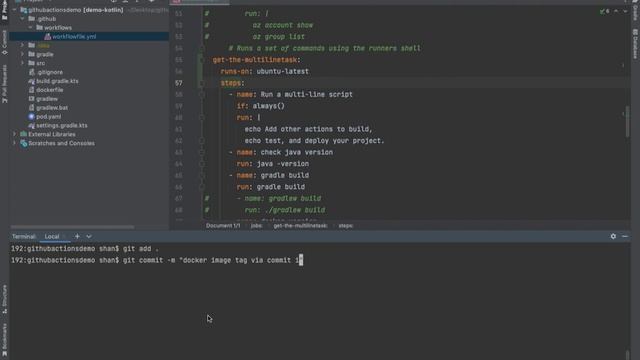The height and width of the screenshot is (360, 640).
Task: Click 'steps:' breadcrumb item
Action: pyautogui.click(x=346, y=225)
